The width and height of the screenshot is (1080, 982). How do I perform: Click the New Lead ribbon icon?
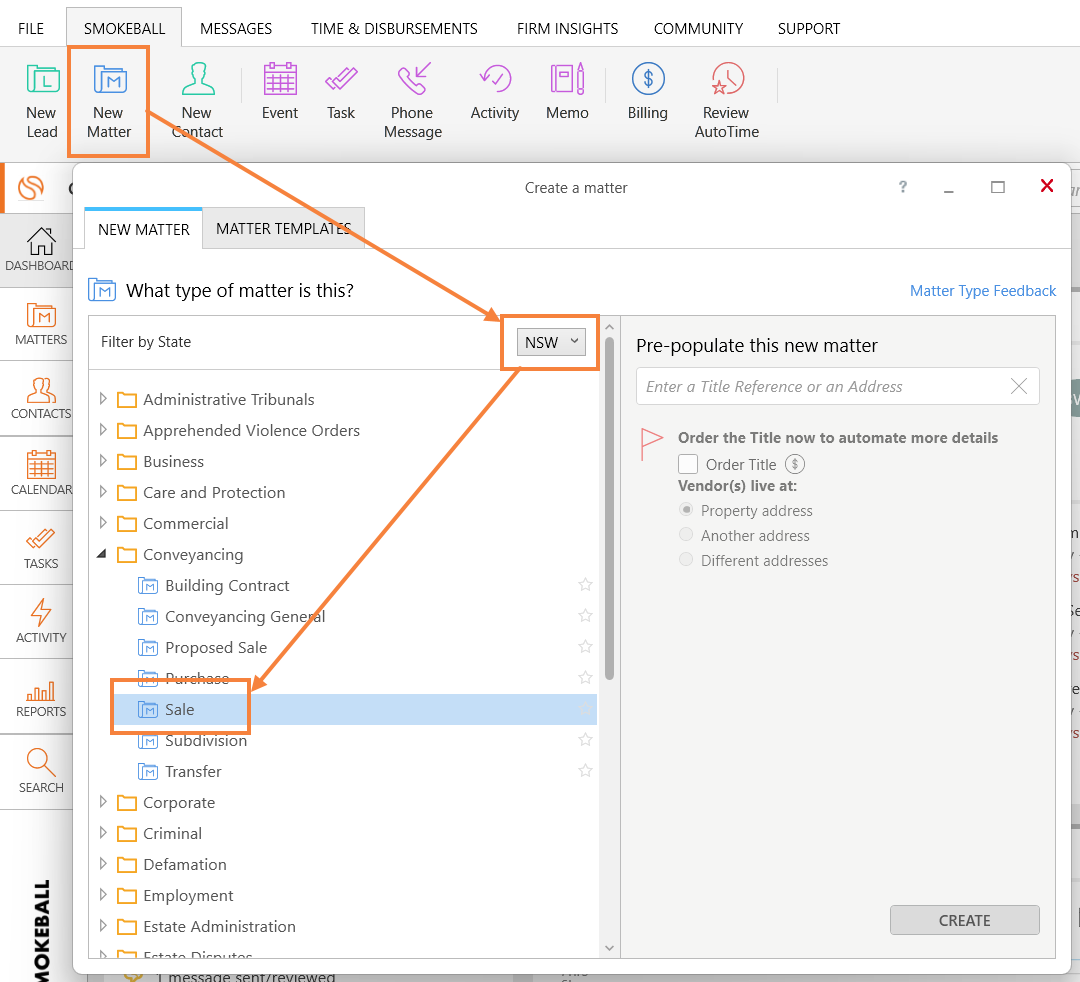pos(42,101)
